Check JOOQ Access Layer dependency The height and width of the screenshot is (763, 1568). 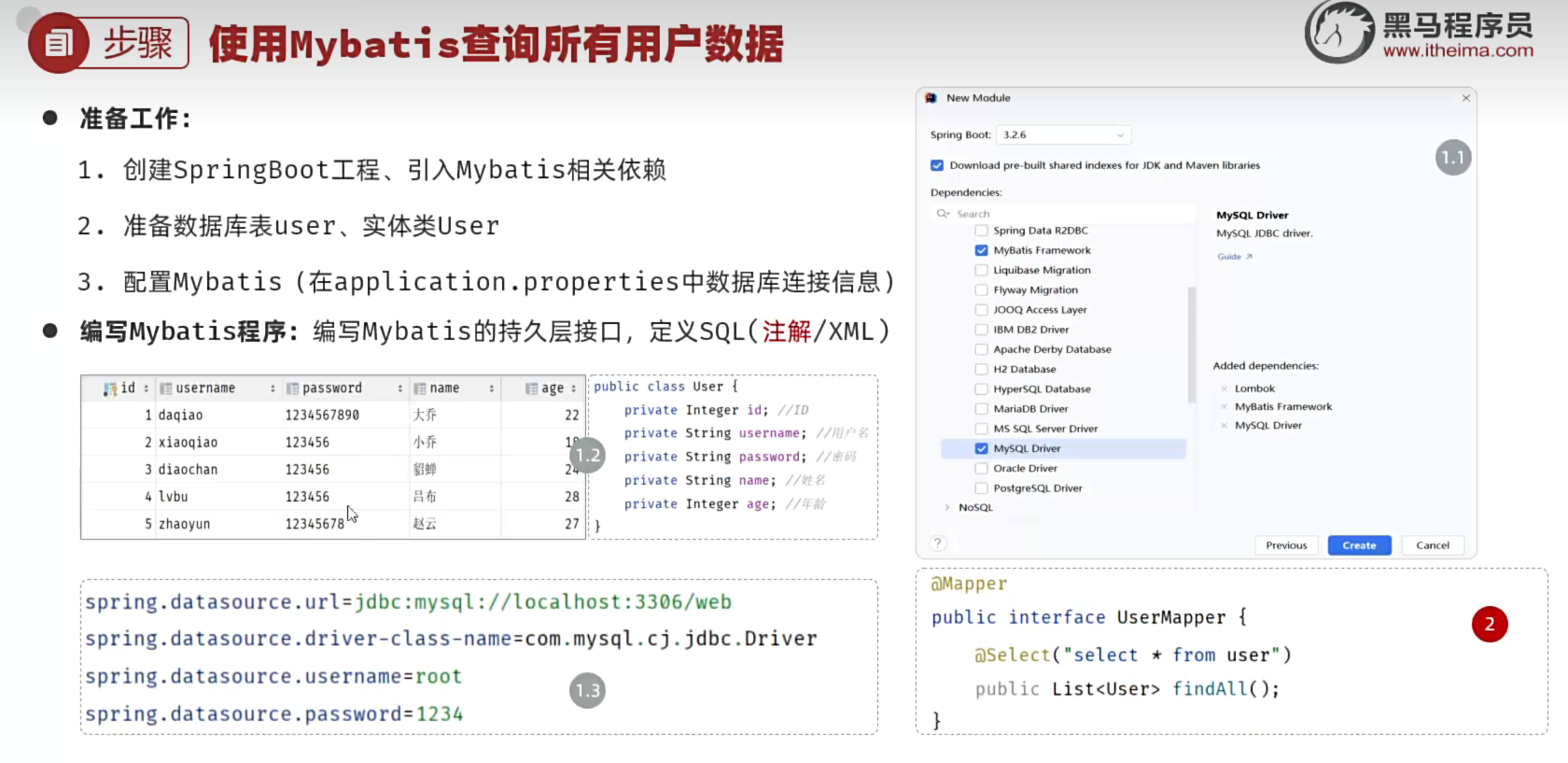click(x=981, y=310)
